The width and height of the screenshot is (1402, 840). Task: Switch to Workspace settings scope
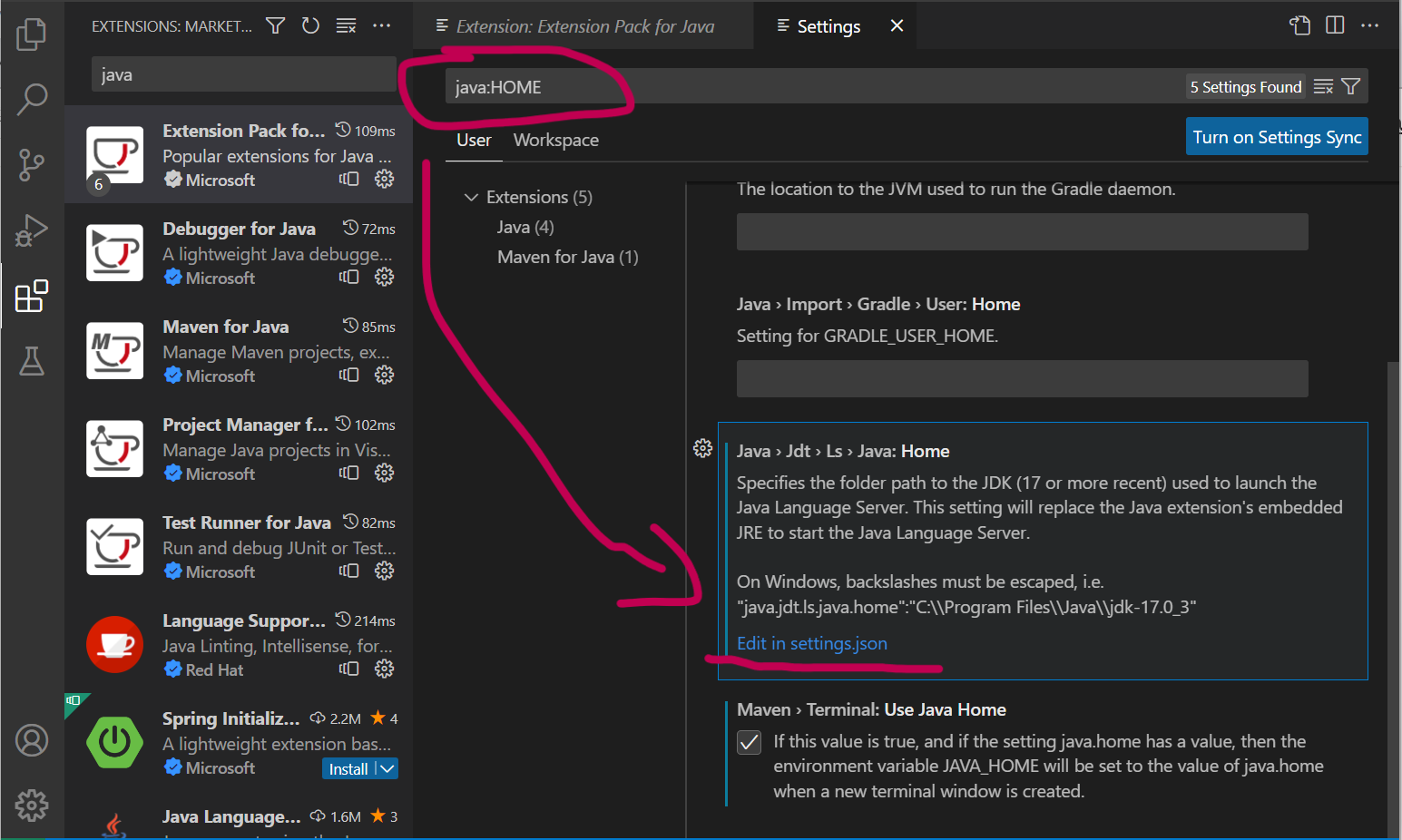(x=556, y=140)
